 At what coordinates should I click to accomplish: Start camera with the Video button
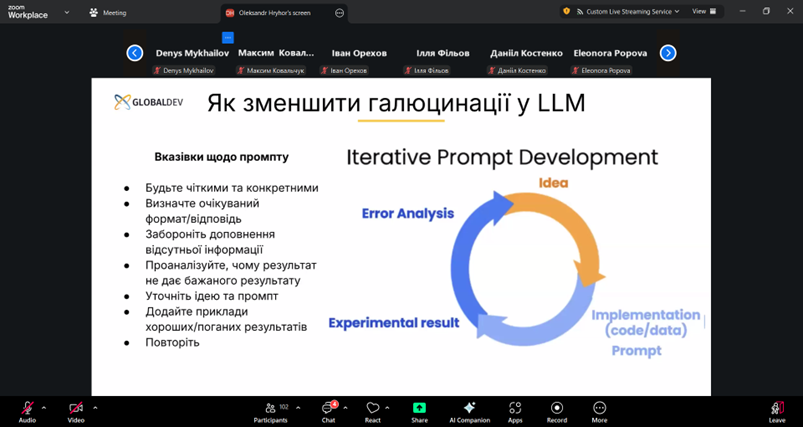(x=76, y=409)
